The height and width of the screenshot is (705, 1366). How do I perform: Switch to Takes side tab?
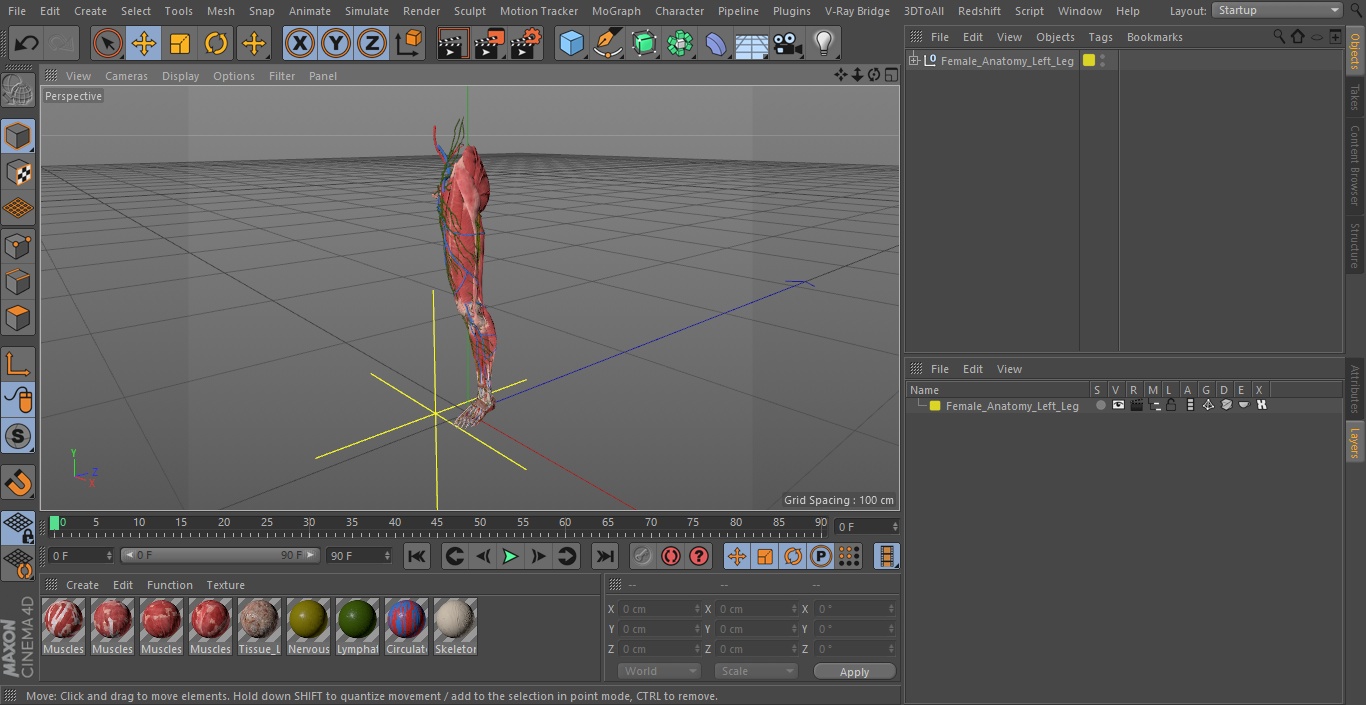click(1355, 97)
